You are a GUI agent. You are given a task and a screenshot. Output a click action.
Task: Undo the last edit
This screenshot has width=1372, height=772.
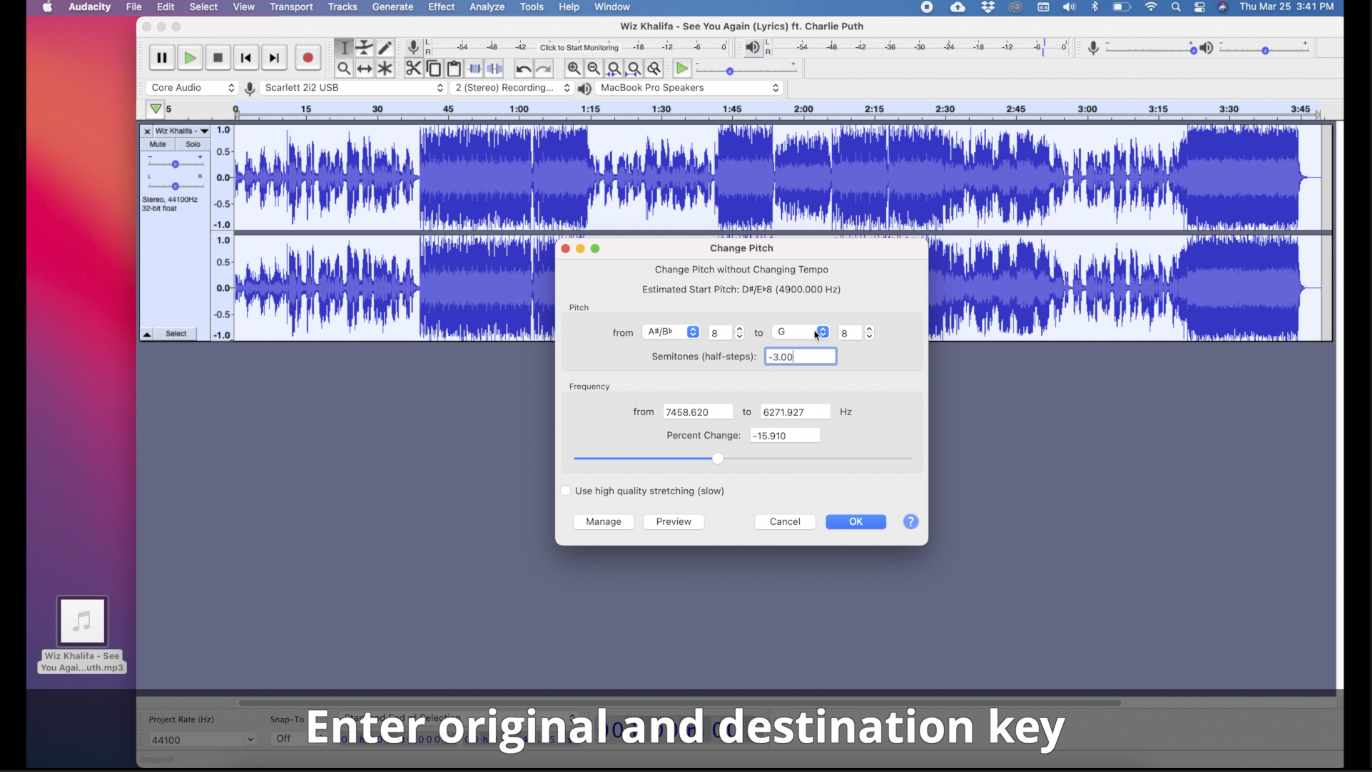[x=522, y=68]
